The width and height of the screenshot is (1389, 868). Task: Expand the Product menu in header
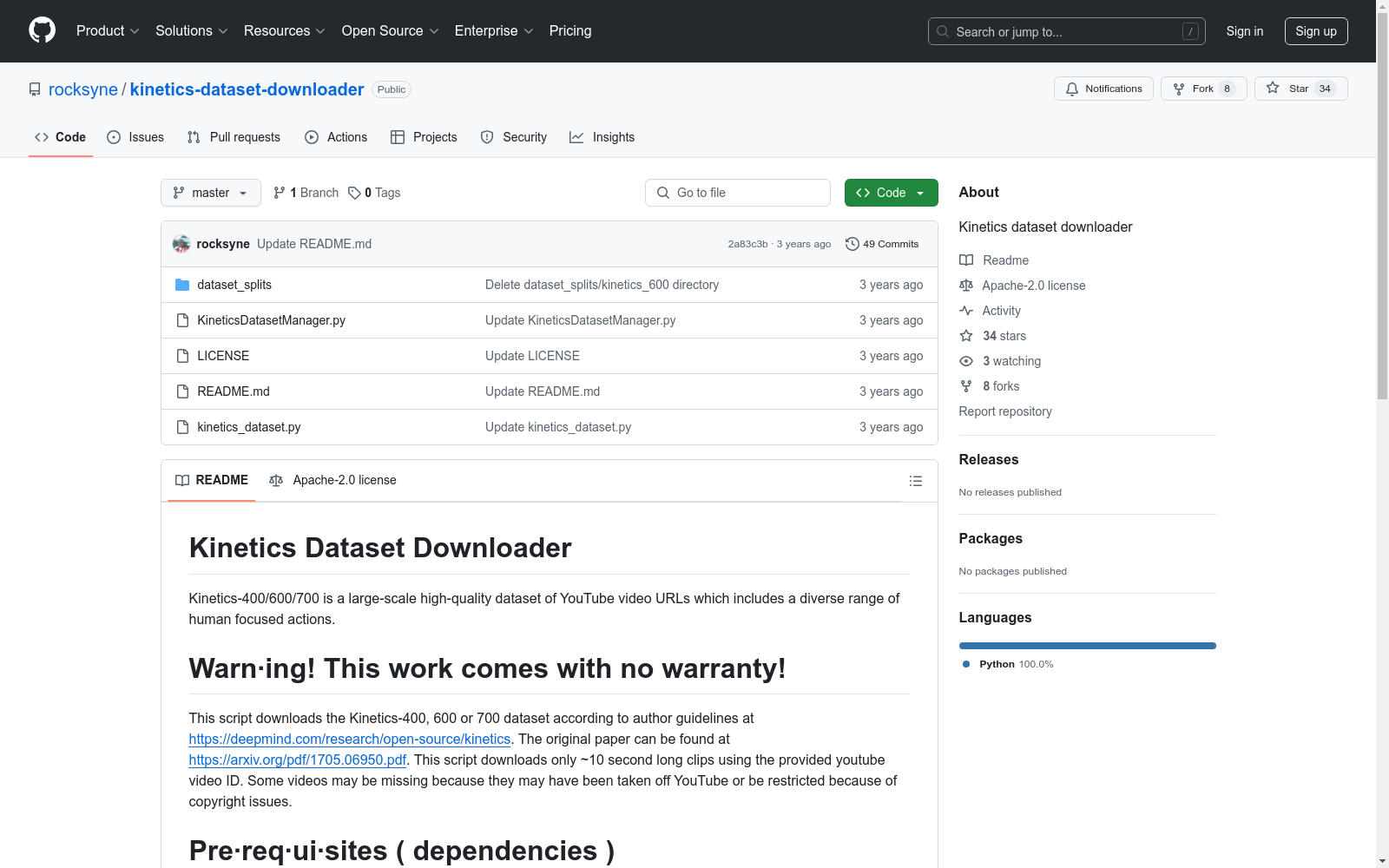coord(108,30)
